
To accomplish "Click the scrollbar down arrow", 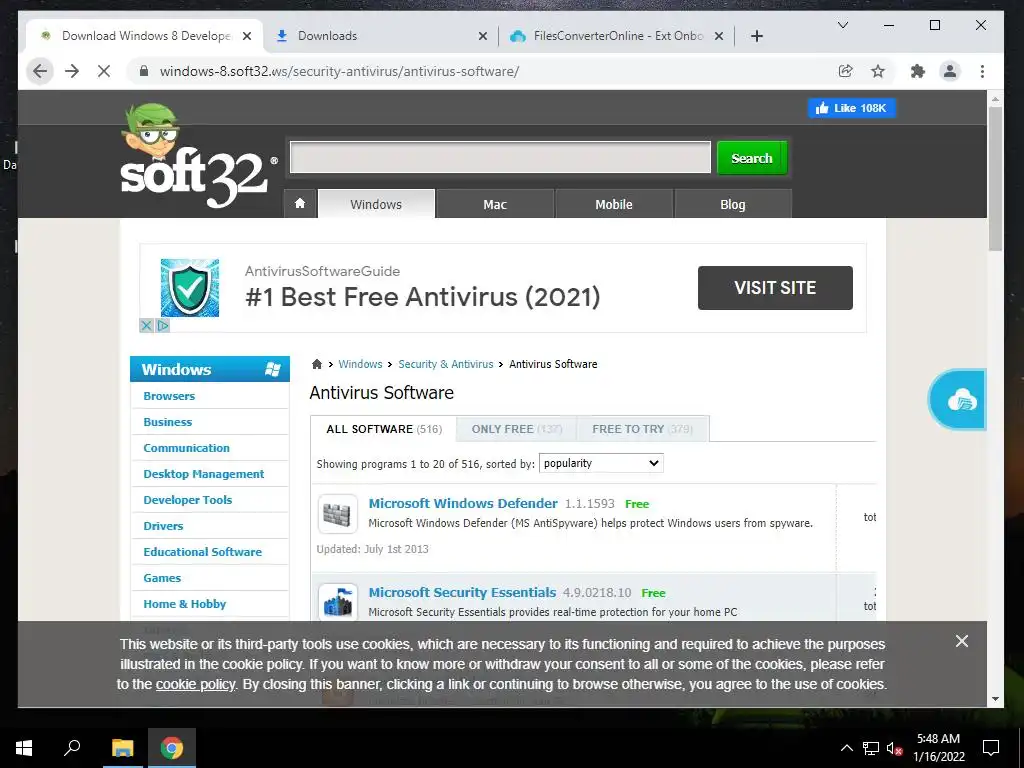I will pos(995,699).
